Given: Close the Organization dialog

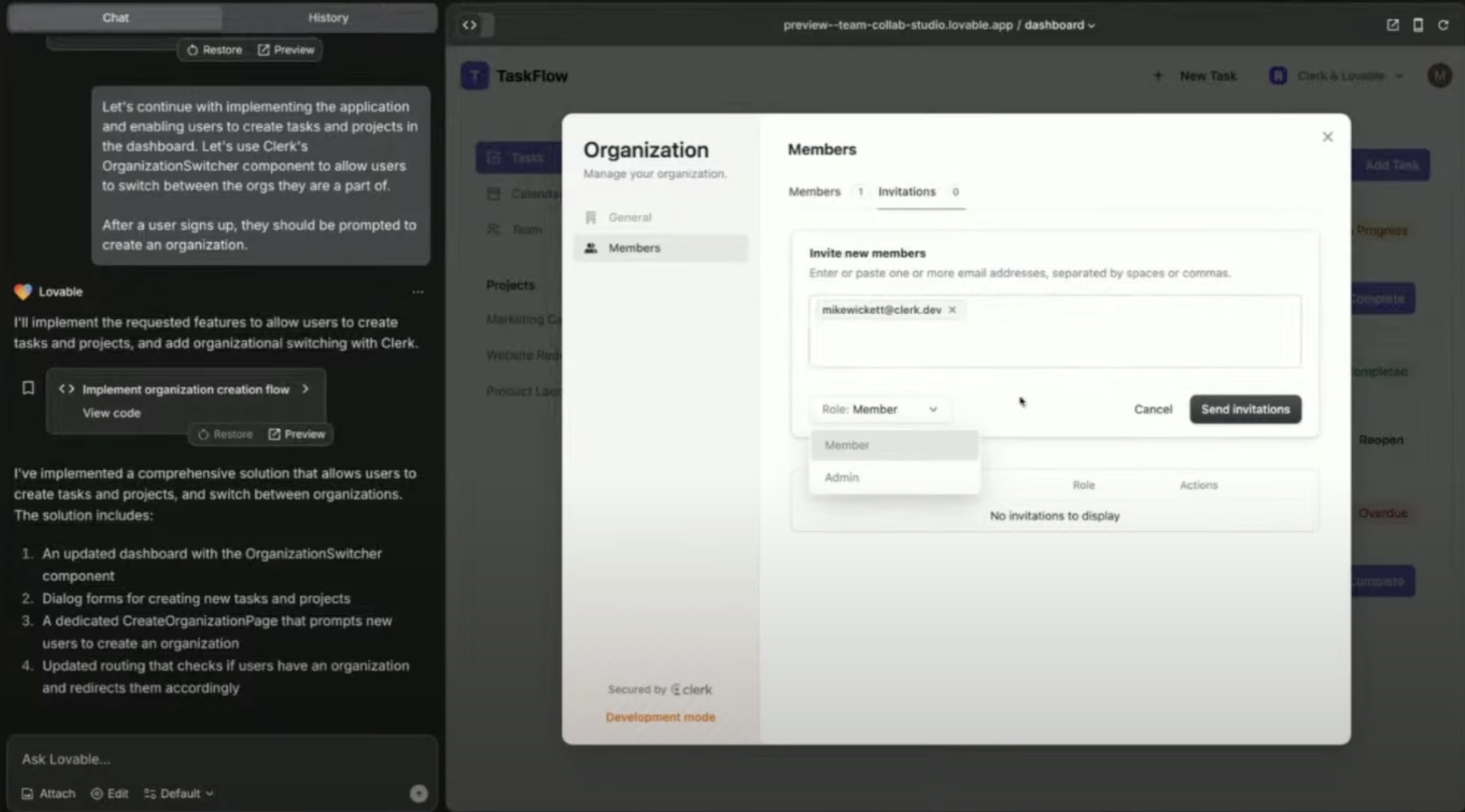Looking at the screenshot, I should 1327,137.
